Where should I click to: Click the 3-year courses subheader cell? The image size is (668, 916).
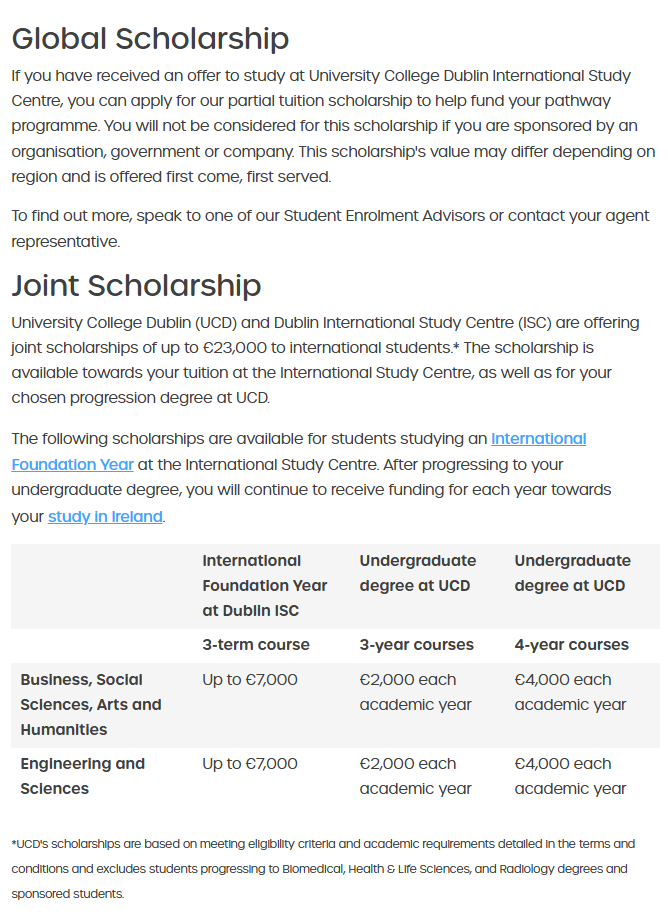click(417, 645)
